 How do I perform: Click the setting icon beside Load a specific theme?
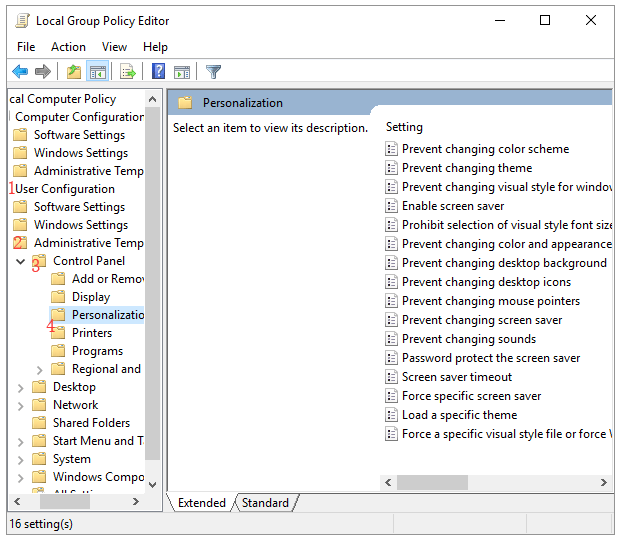coord(391,415)
